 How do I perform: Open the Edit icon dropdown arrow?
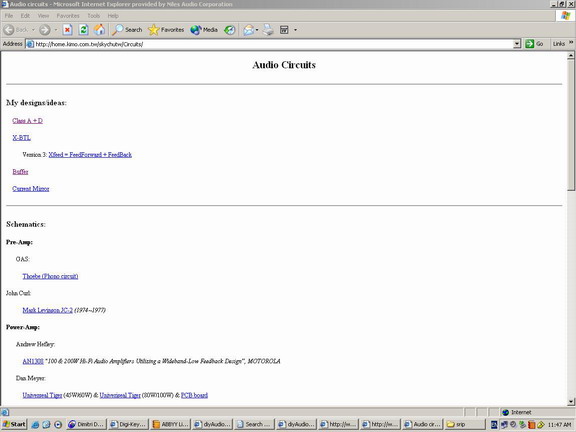click(x=295, y=30)
